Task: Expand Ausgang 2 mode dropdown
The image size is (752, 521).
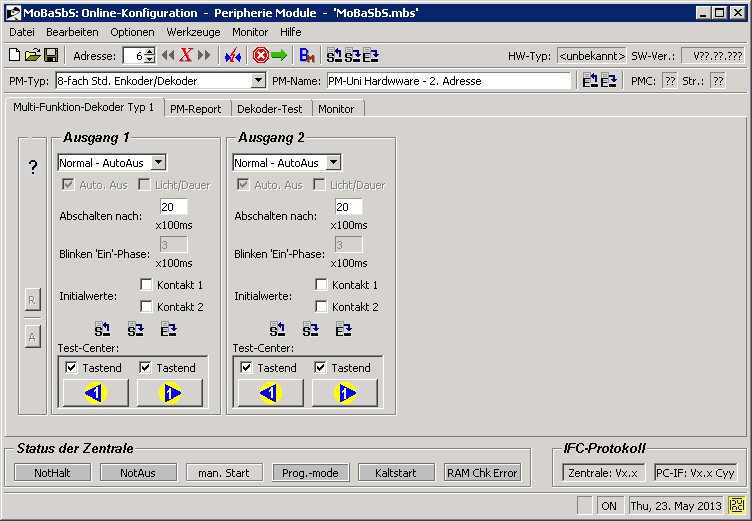Action: click(x=334, y=163)
